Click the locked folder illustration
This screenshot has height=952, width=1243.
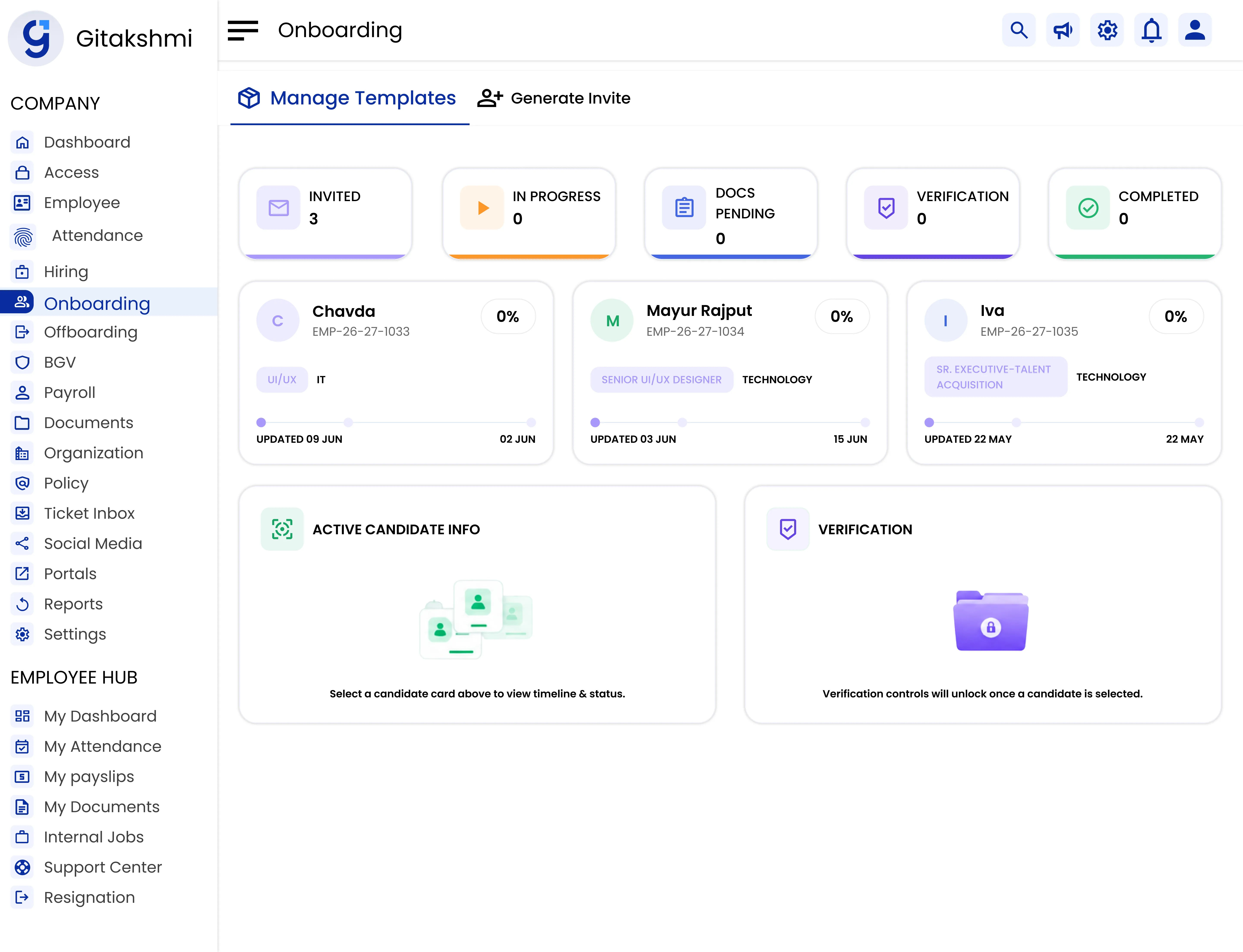(x=991, y=621)
